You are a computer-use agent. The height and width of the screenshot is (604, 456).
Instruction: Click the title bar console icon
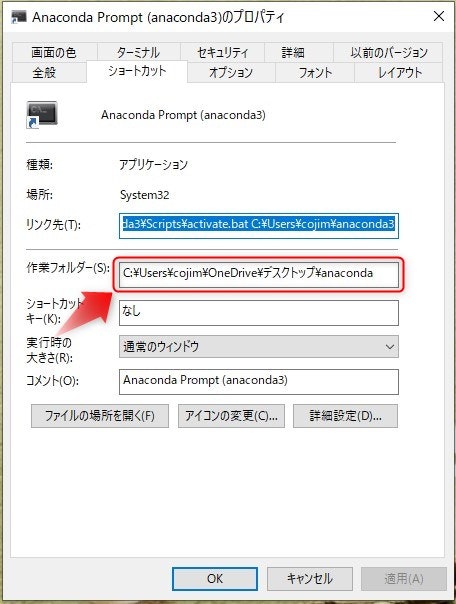[x=19, y=17]
